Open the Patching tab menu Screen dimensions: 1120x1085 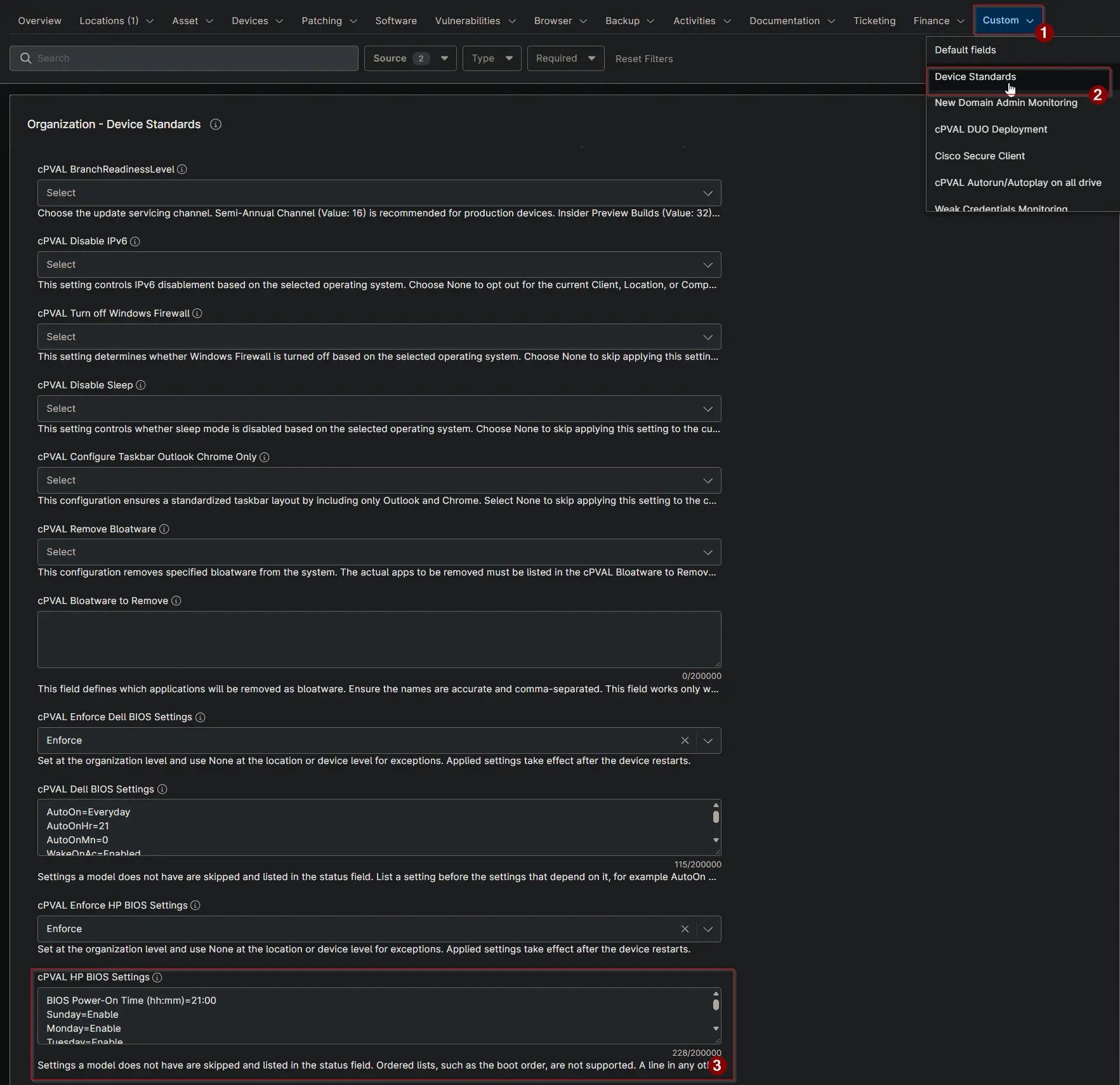click(x=329, y=21)
